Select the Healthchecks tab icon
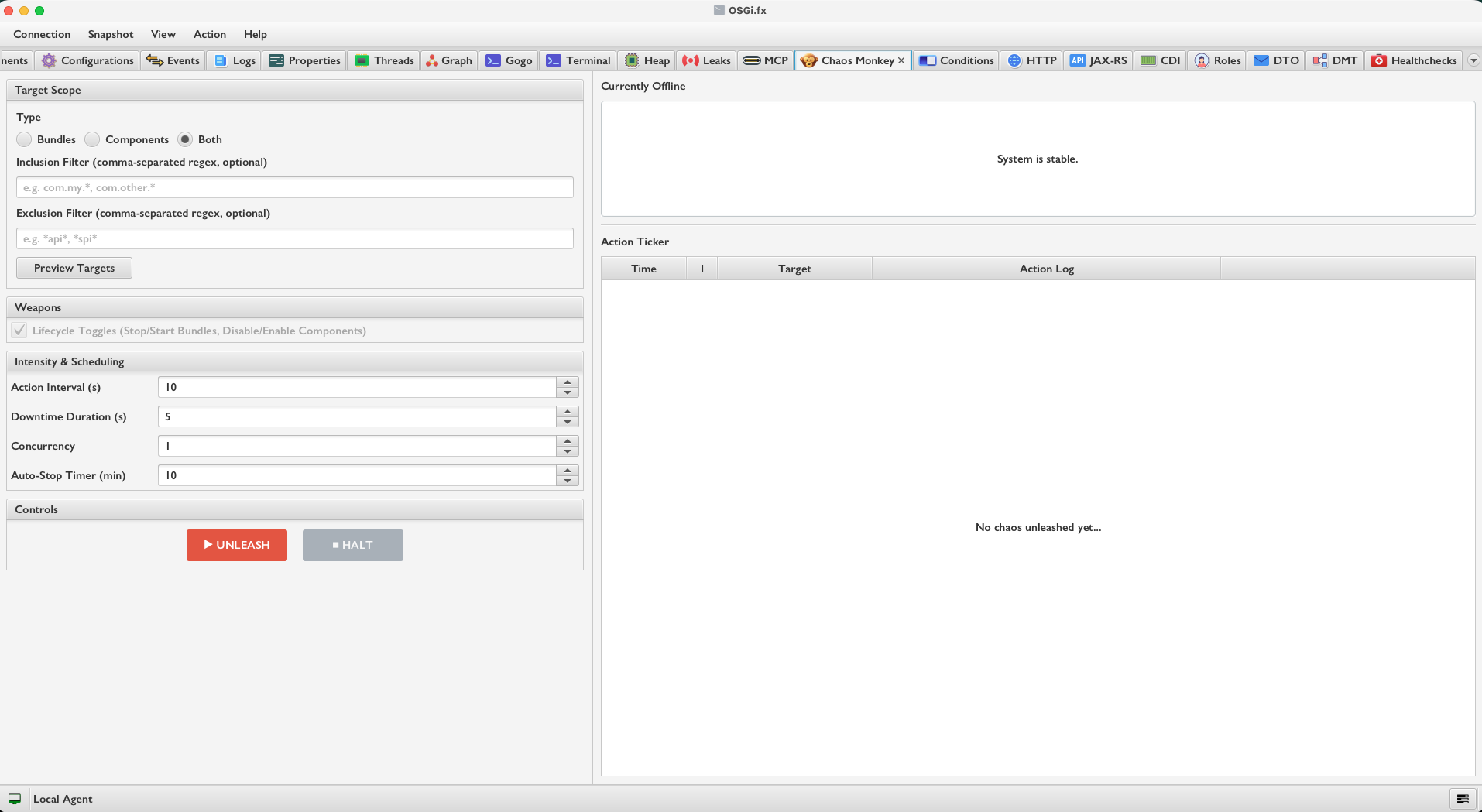 point(1379,60)
